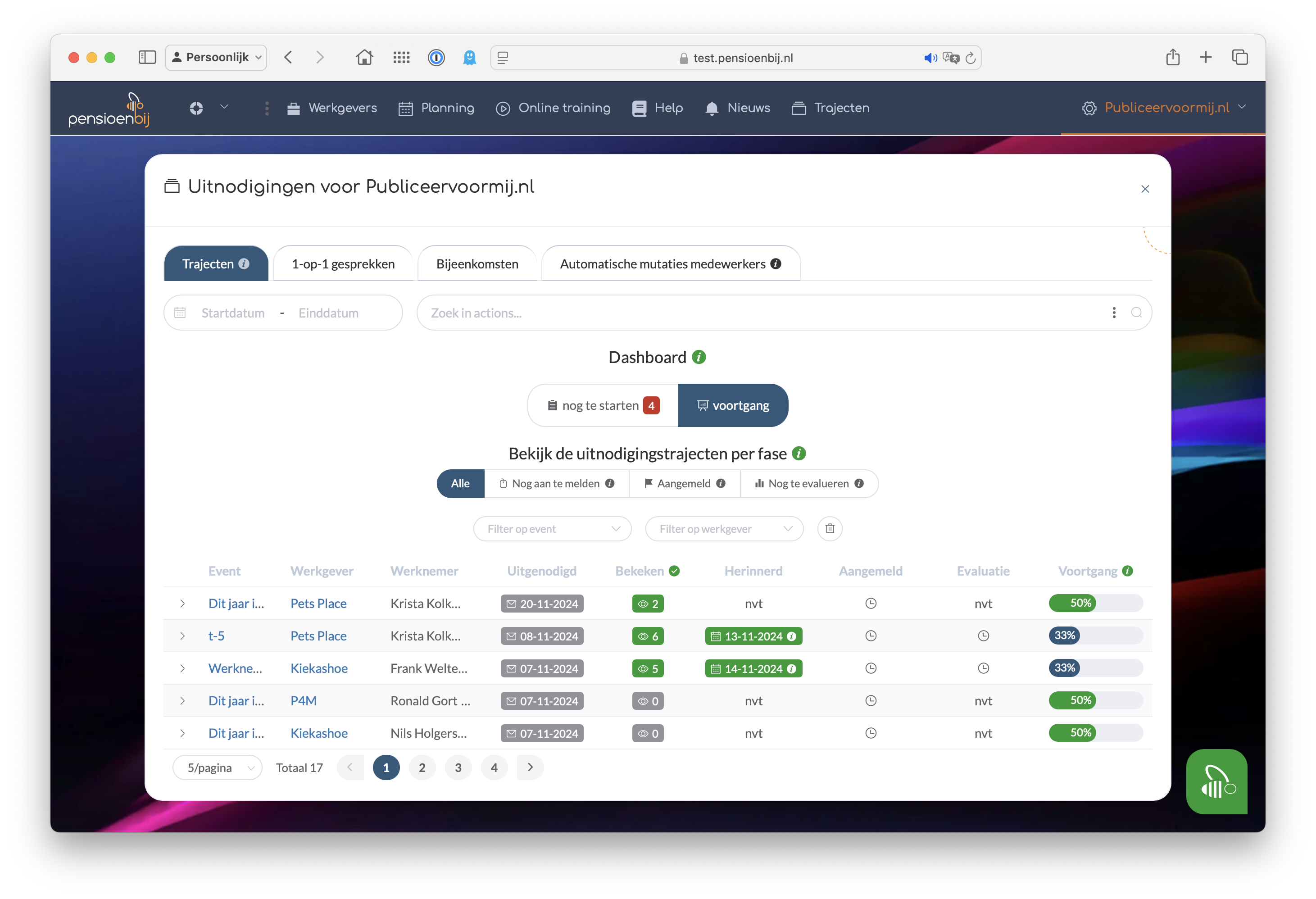Switch to the Bijeenkomsten tab
Image resolution: width=1316 pixels, height=899 pixels.
477,264
